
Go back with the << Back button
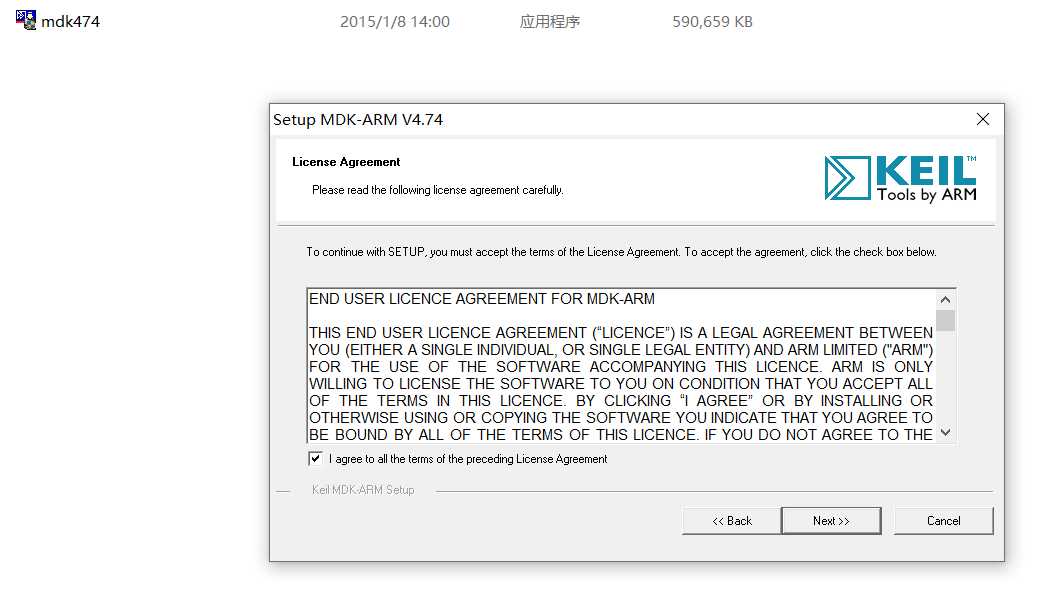pos(731,521)
